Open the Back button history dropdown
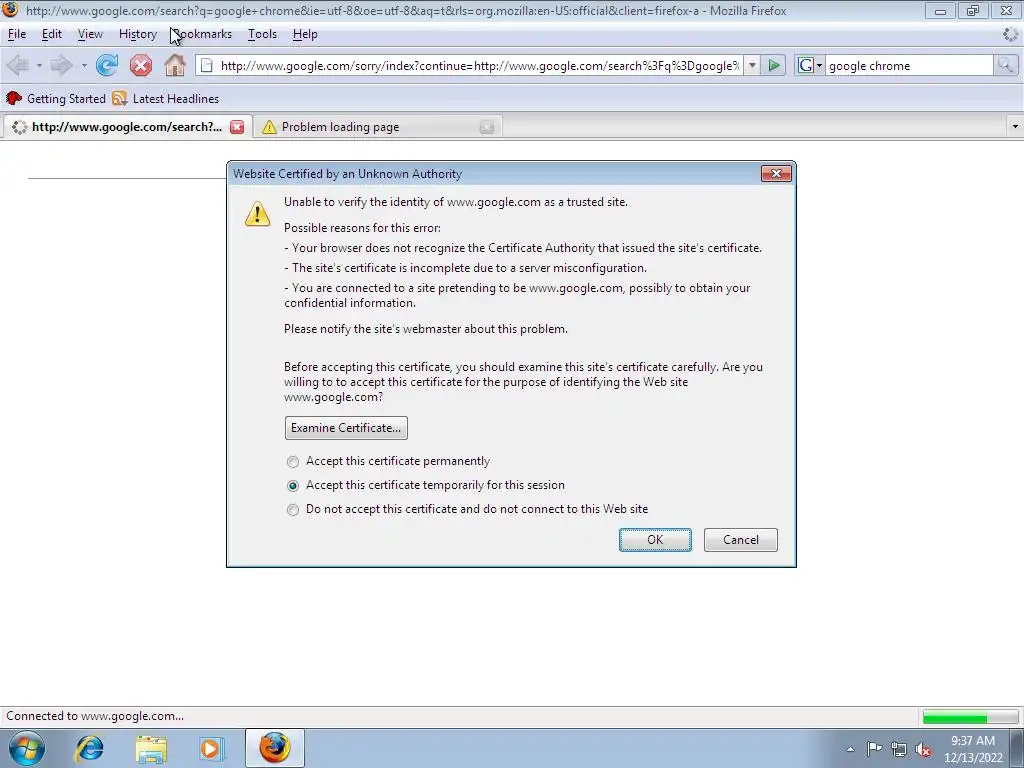1024x768 pixels. pos(39,65)
